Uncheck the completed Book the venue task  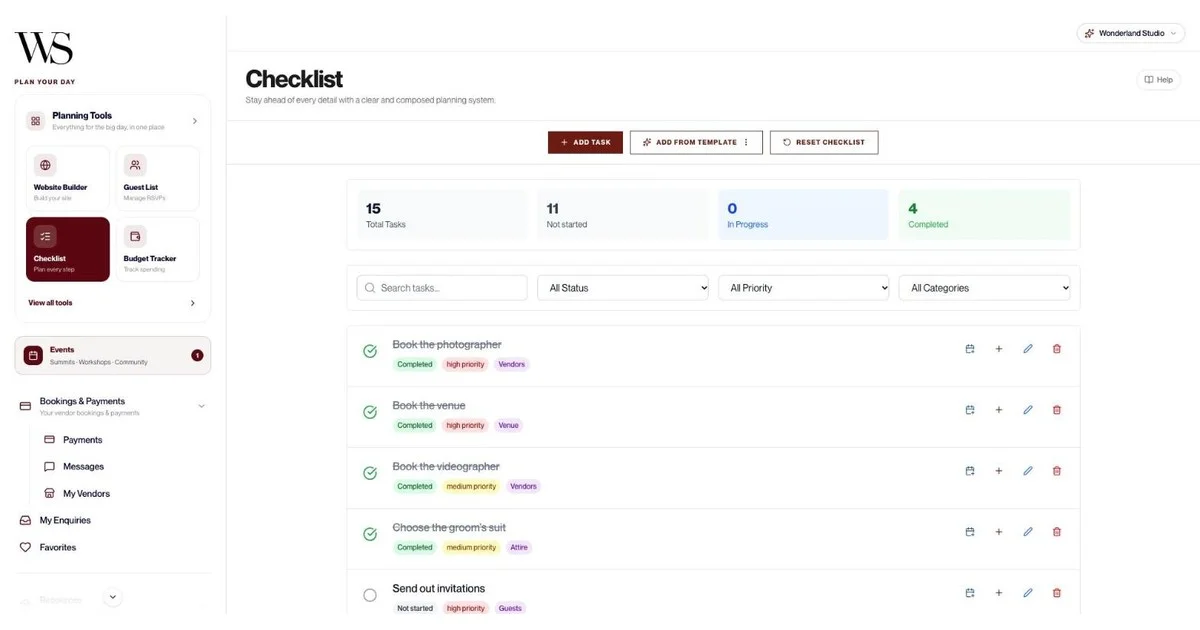370,413
